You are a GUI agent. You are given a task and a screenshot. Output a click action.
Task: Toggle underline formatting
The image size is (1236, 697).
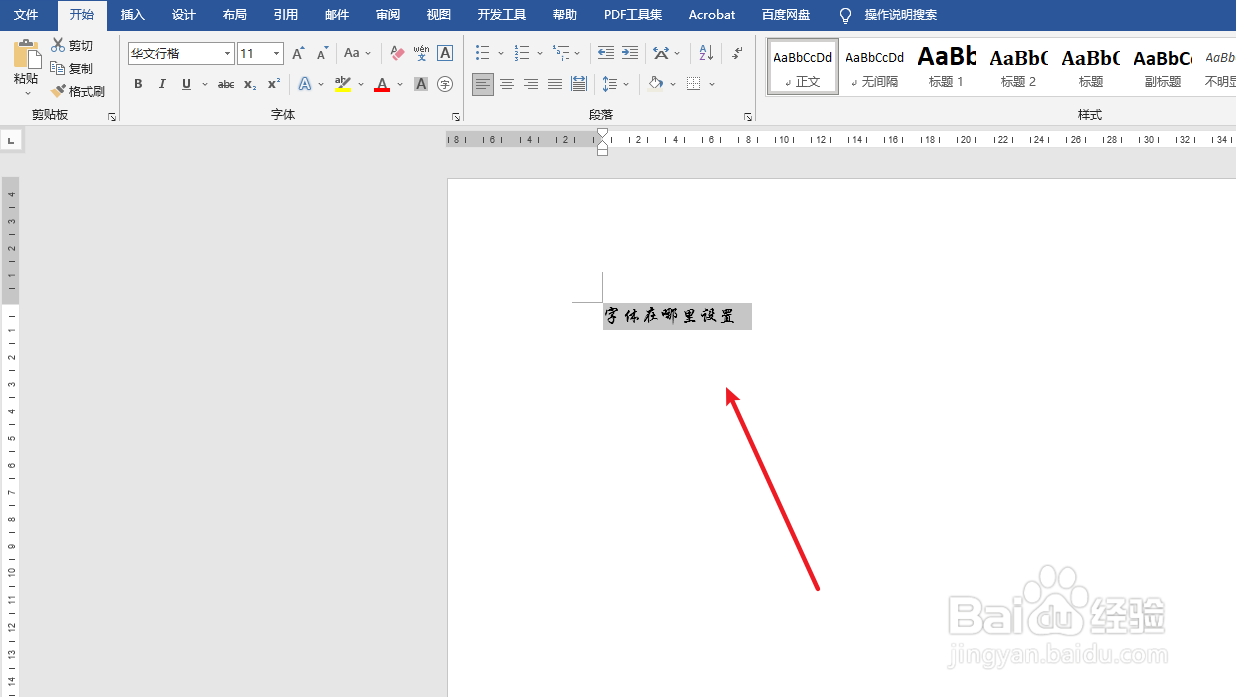click(186, 84)
